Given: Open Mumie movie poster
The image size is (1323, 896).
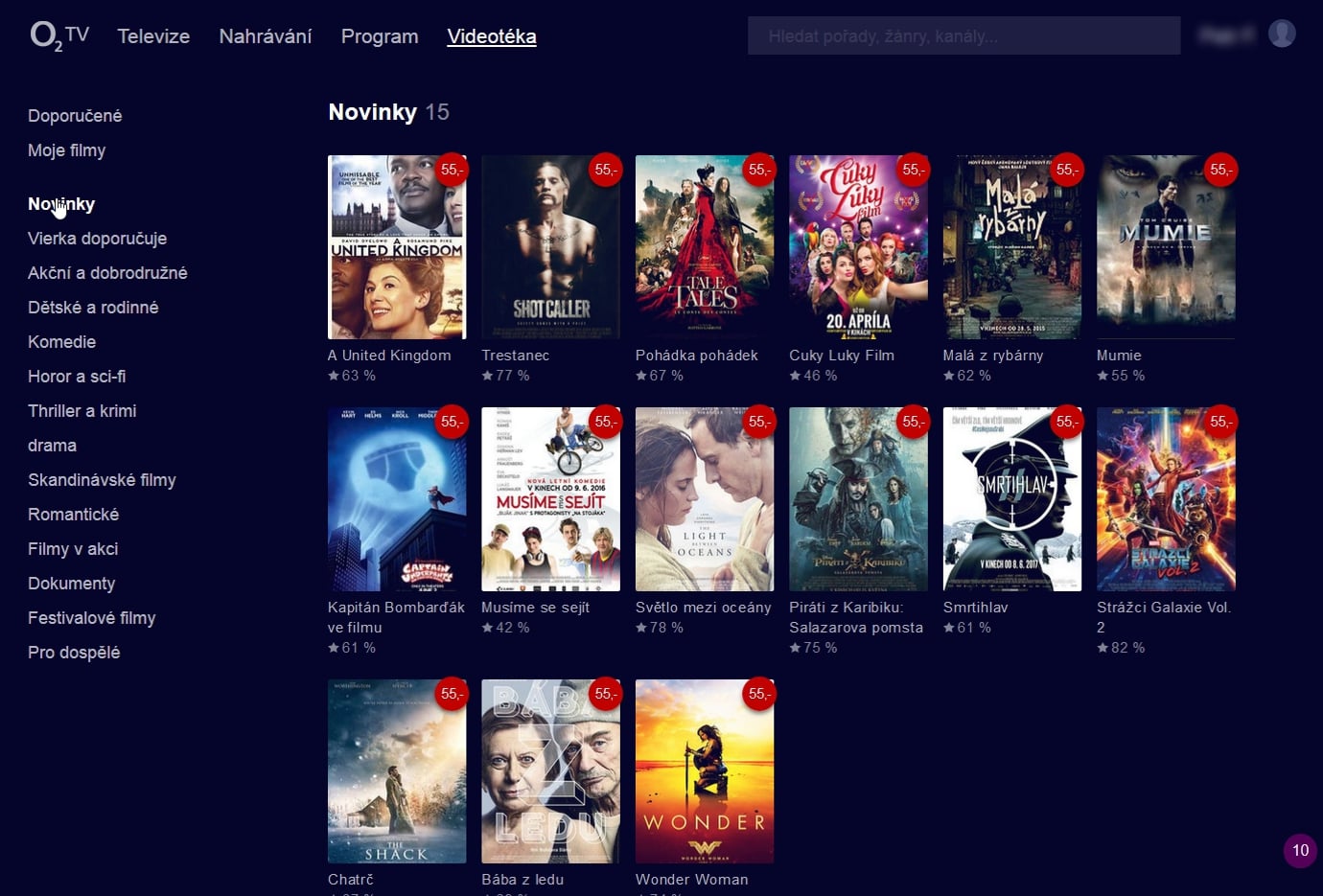Looking at the screenshot, I should tap(1166, 247).
